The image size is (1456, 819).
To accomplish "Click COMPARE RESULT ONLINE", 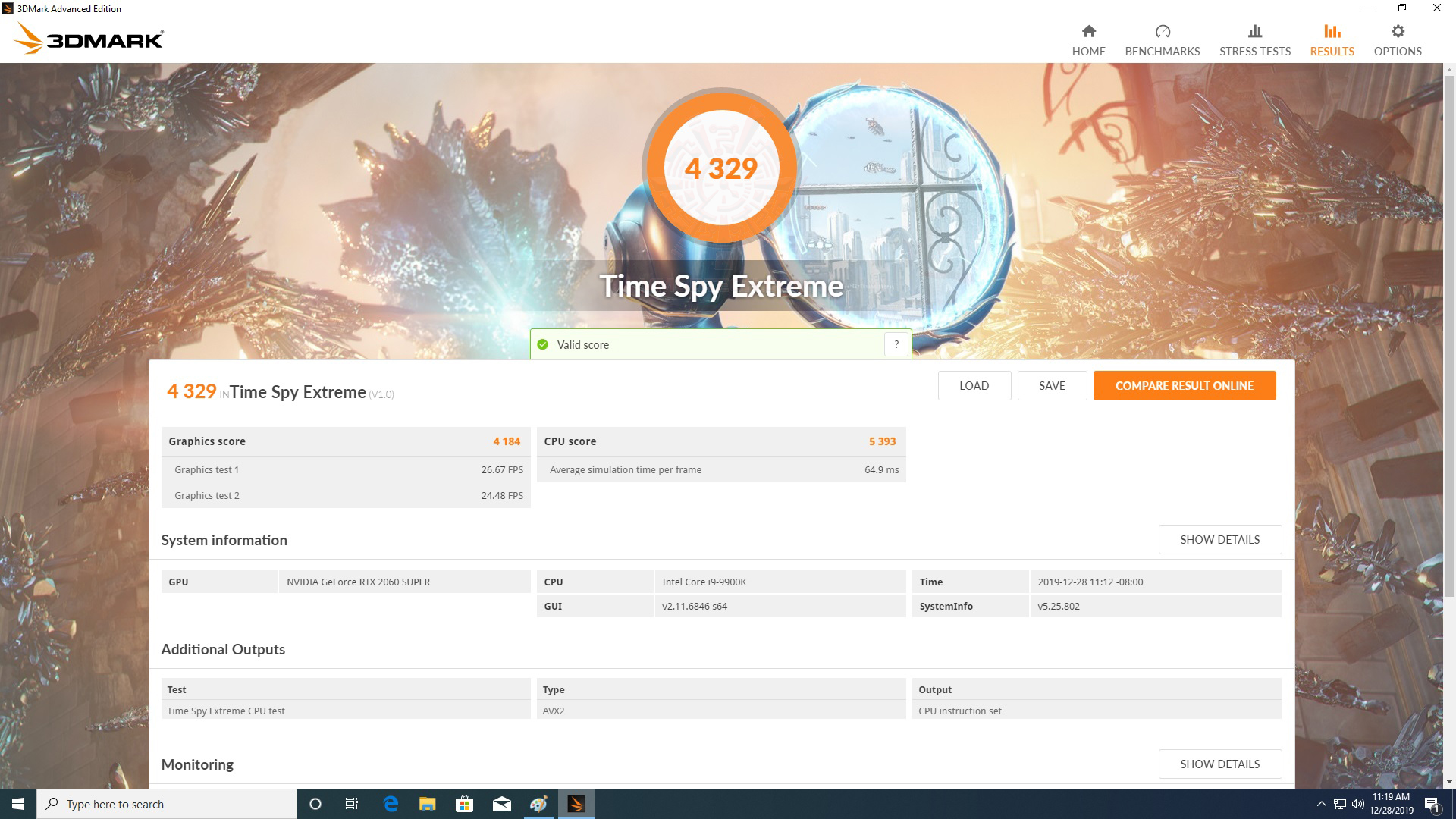I will 1184,385.
